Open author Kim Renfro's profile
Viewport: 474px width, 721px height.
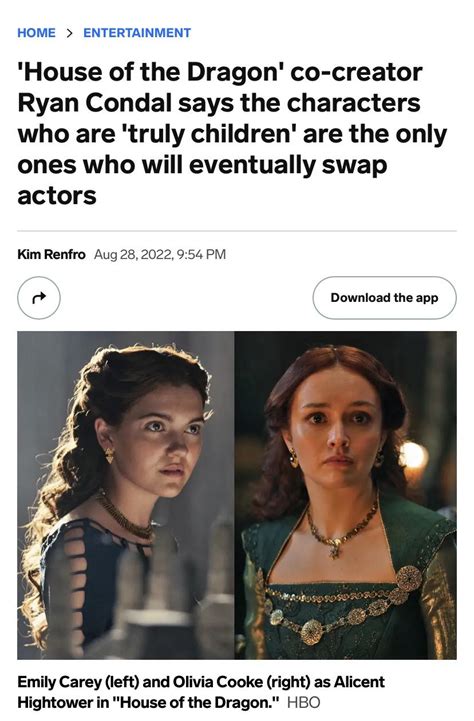pos(51,254)
